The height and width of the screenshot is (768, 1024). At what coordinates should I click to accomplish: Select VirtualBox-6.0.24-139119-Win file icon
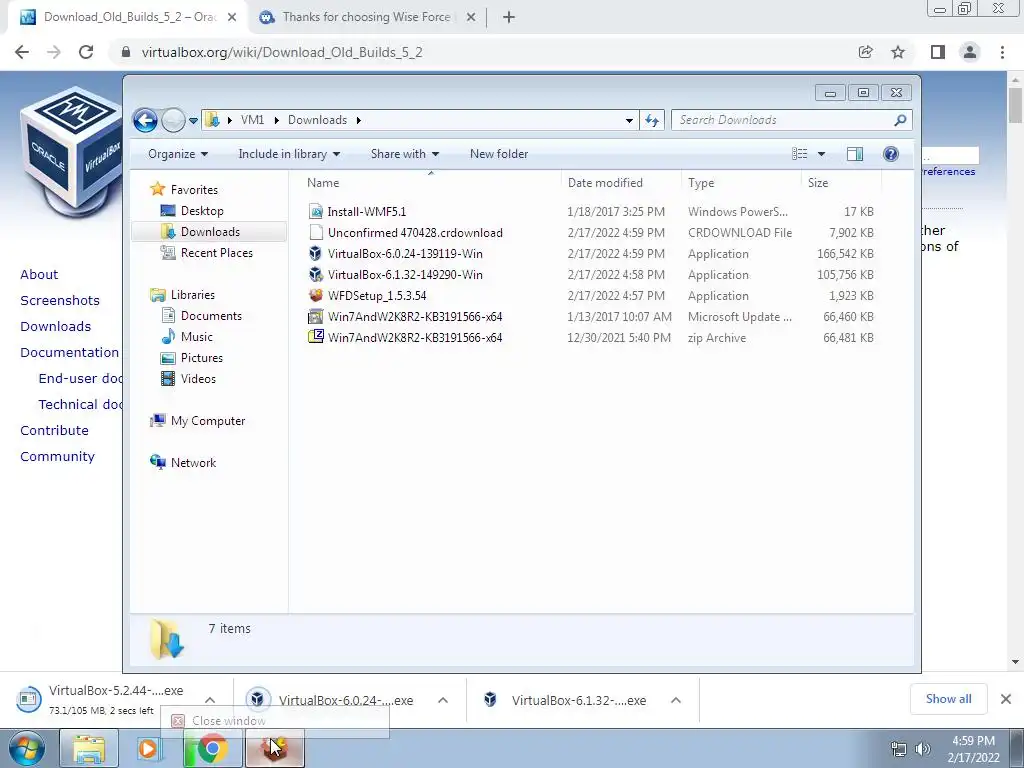click(316, 253)
